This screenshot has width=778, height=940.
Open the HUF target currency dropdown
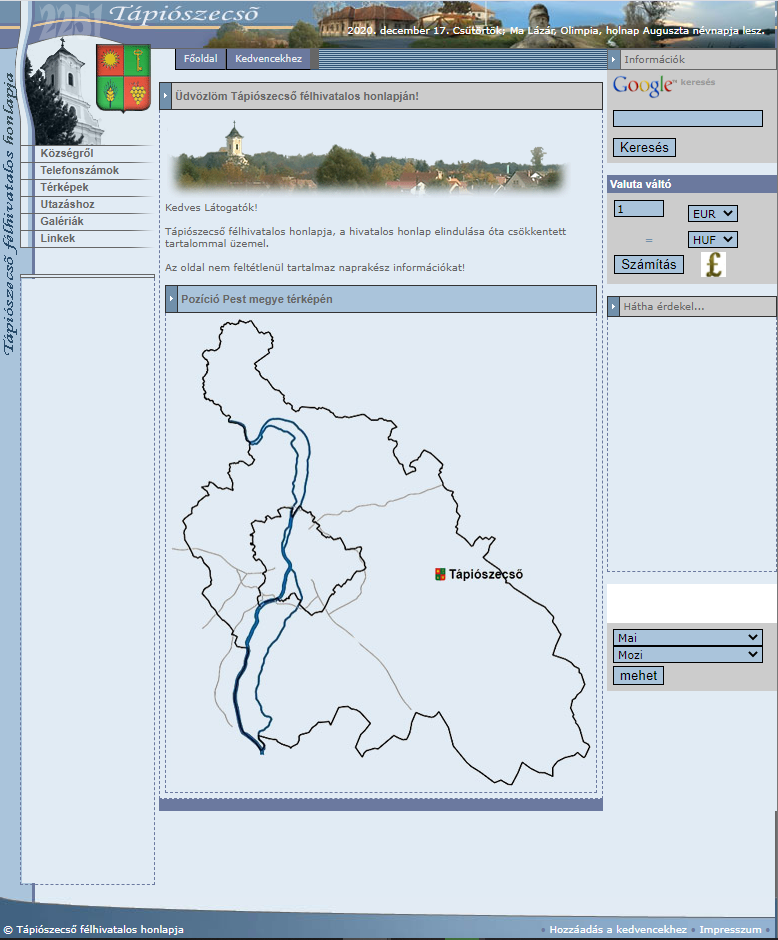(712, 240)
